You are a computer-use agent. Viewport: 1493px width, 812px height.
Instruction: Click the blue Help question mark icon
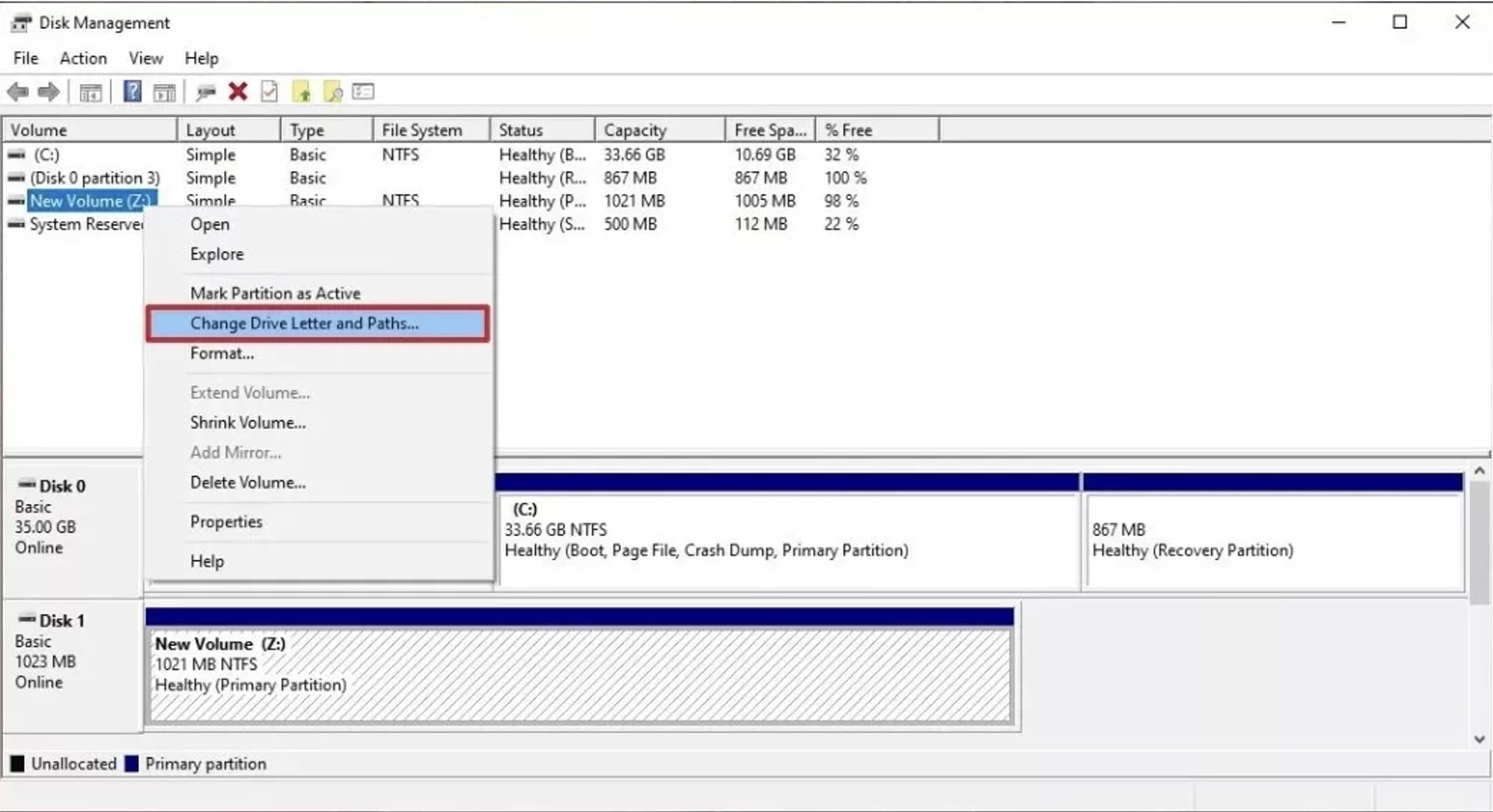click(x=132, y=92)
